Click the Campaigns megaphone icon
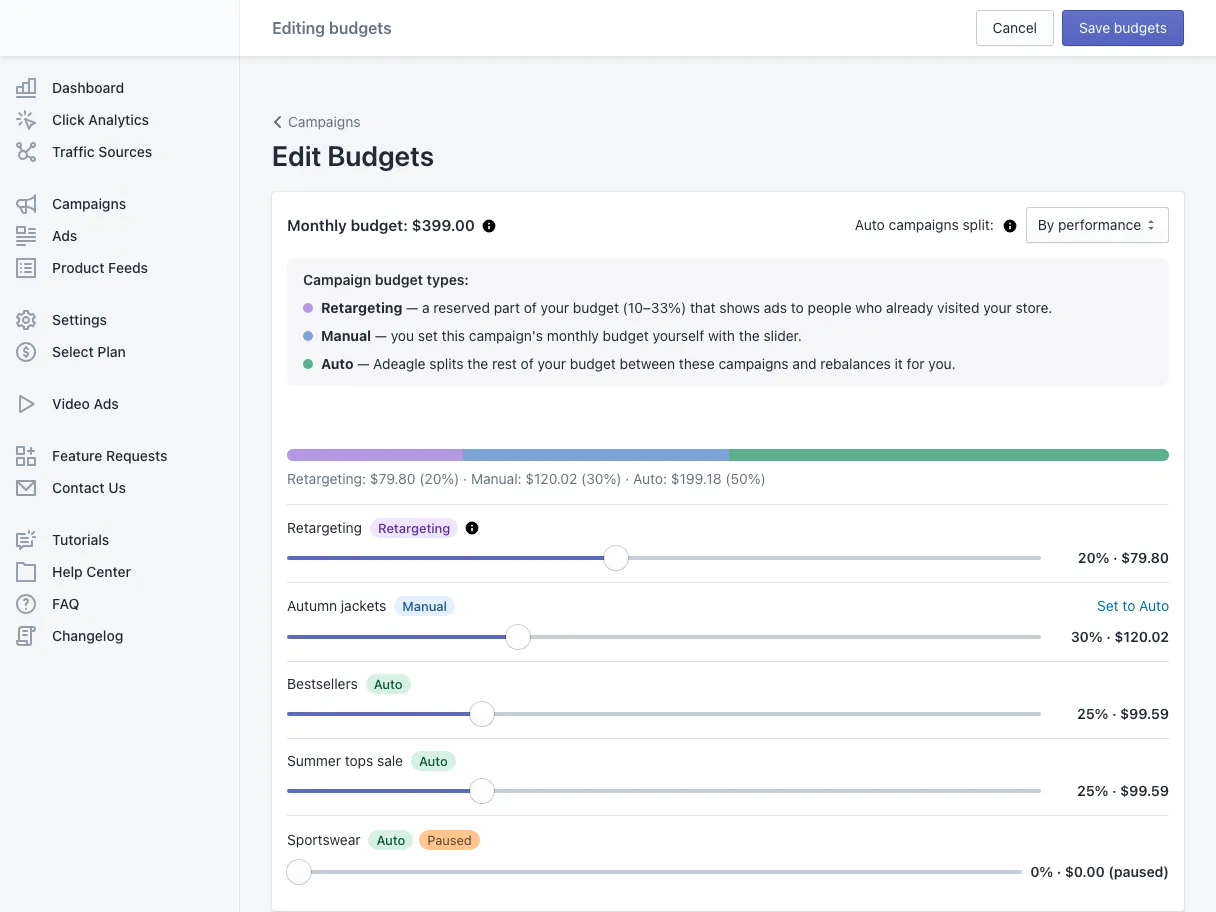Viewport: 1216px width, 912px height. (x=26, y=204)
